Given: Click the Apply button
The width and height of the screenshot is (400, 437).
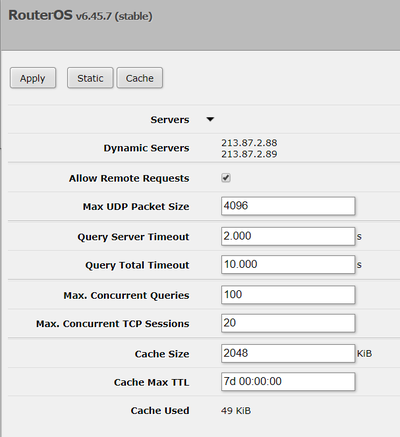Looking at the screenshot, I should [x=33, y=78].
